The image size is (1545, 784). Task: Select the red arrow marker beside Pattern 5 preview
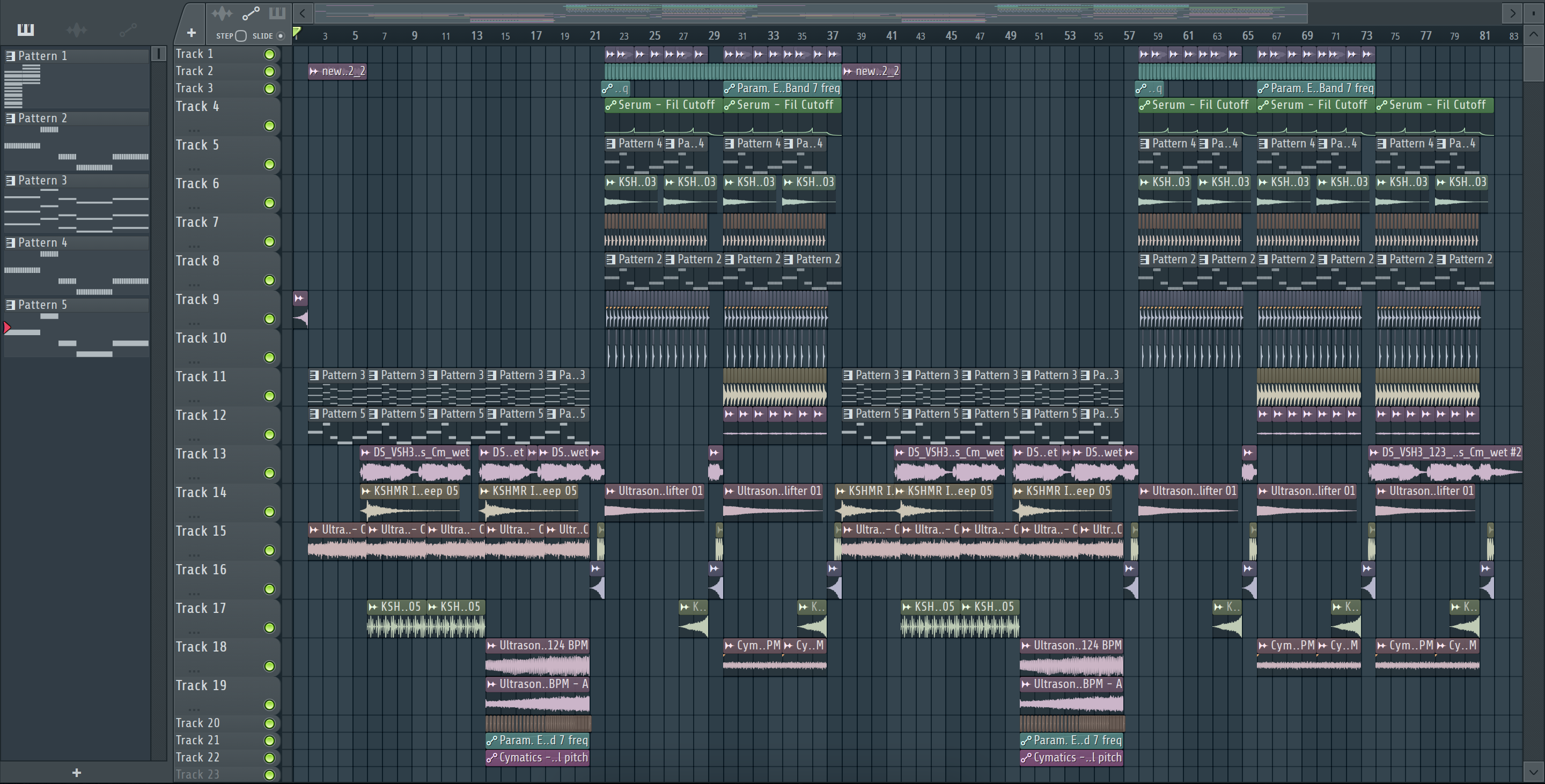click(7, 328)
